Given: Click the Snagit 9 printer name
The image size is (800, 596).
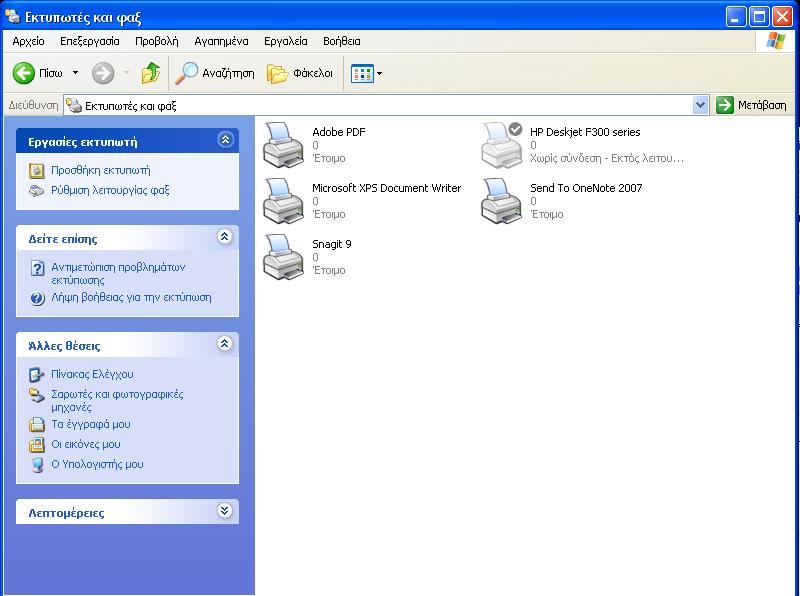Looking at the screenshot, I should coord(332,244).
